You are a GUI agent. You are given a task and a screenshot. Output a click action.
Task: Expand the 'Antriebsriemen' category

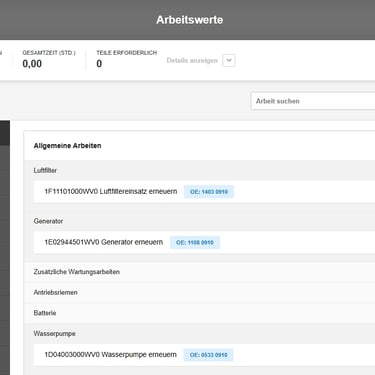click(x=199, y=292)
